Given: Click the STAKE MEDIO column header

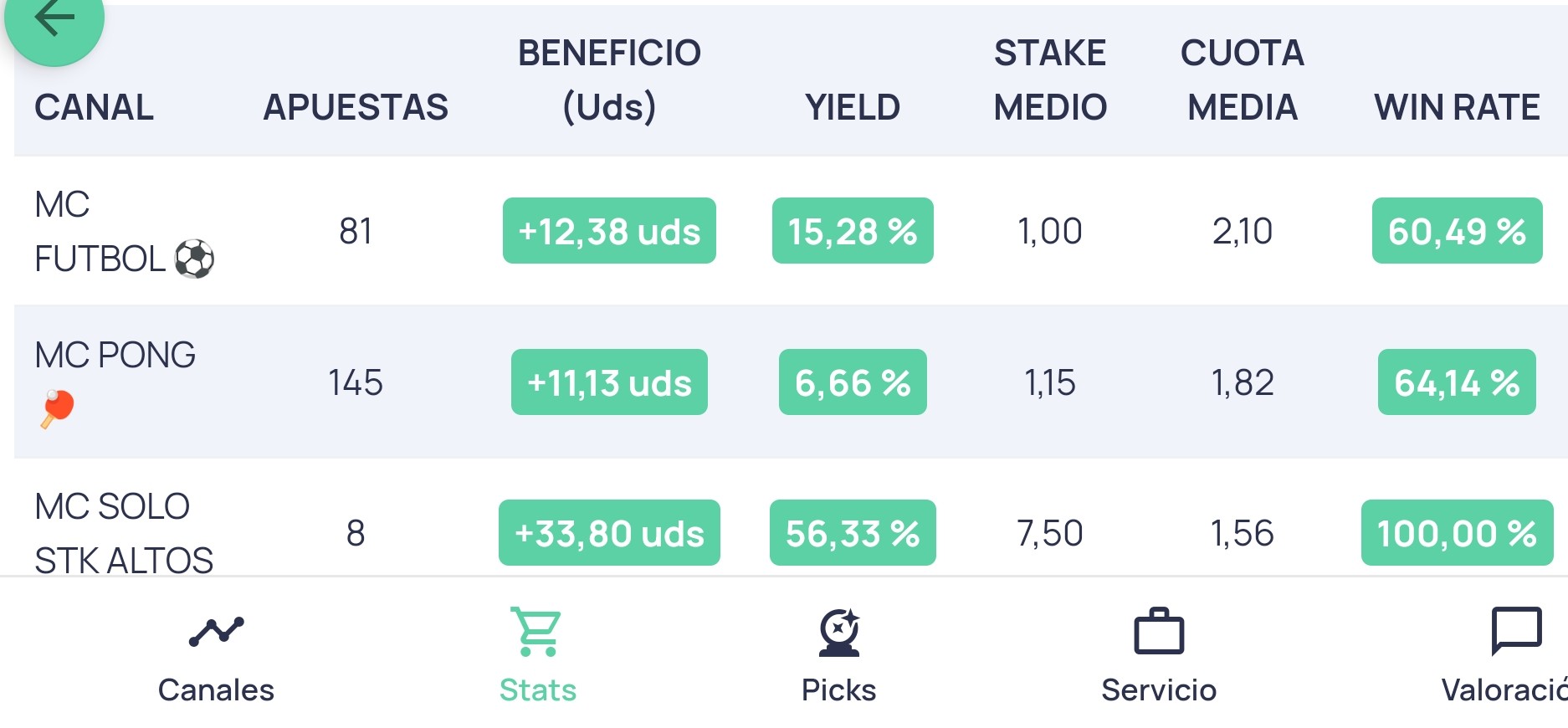Looking at the screenshot, I should coord(1050,80).
